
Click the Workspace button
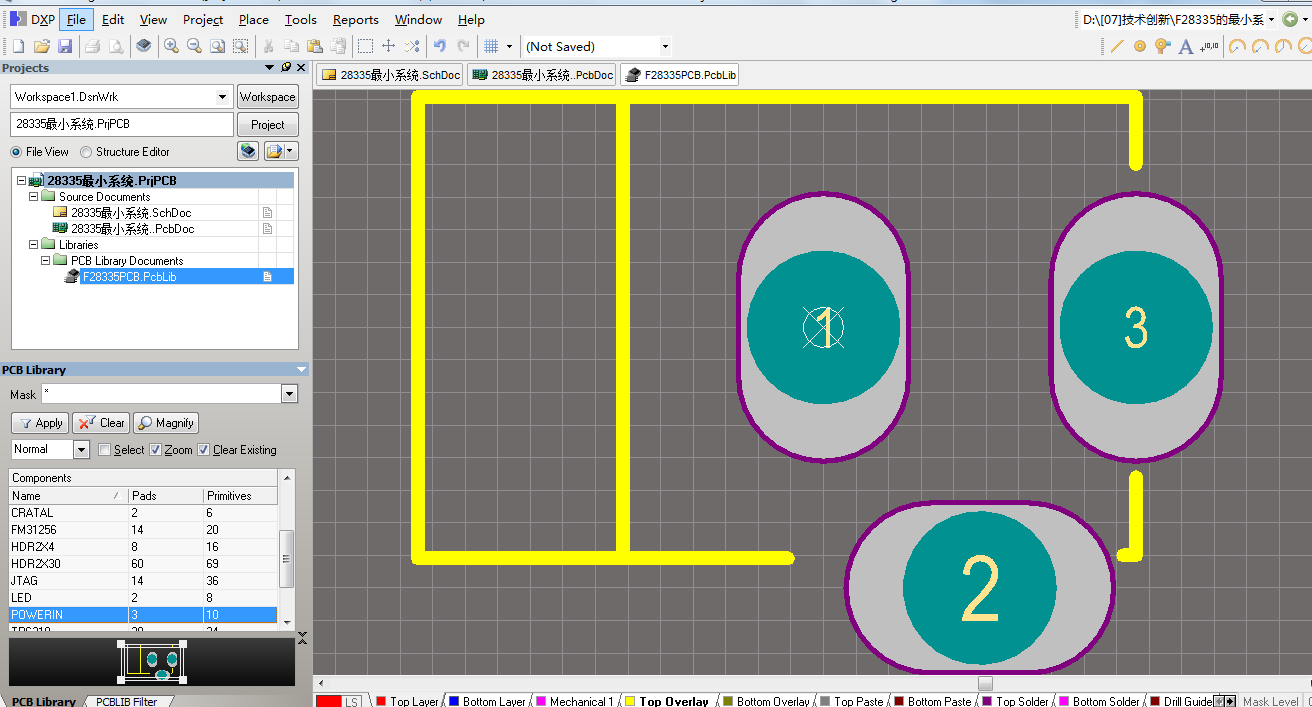pyautogui.click(x=267, y=97)
